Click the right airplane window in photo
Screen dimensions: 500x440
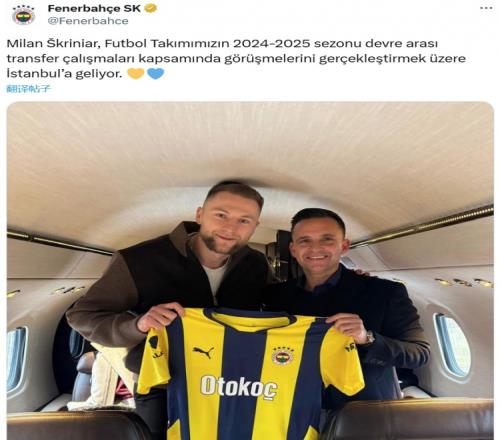coord(452,345)
